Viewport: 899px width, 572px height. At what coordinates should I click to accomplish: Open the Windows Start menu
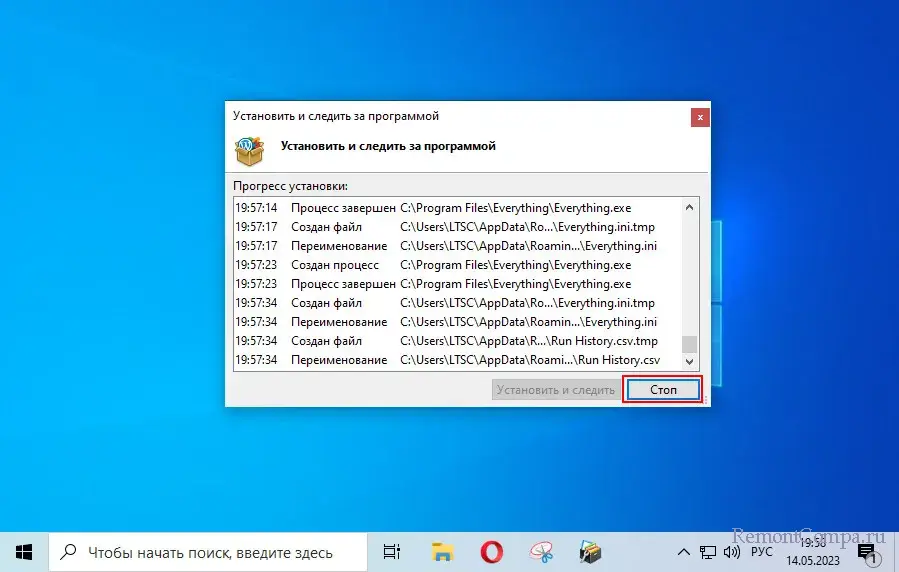[24, 551]
